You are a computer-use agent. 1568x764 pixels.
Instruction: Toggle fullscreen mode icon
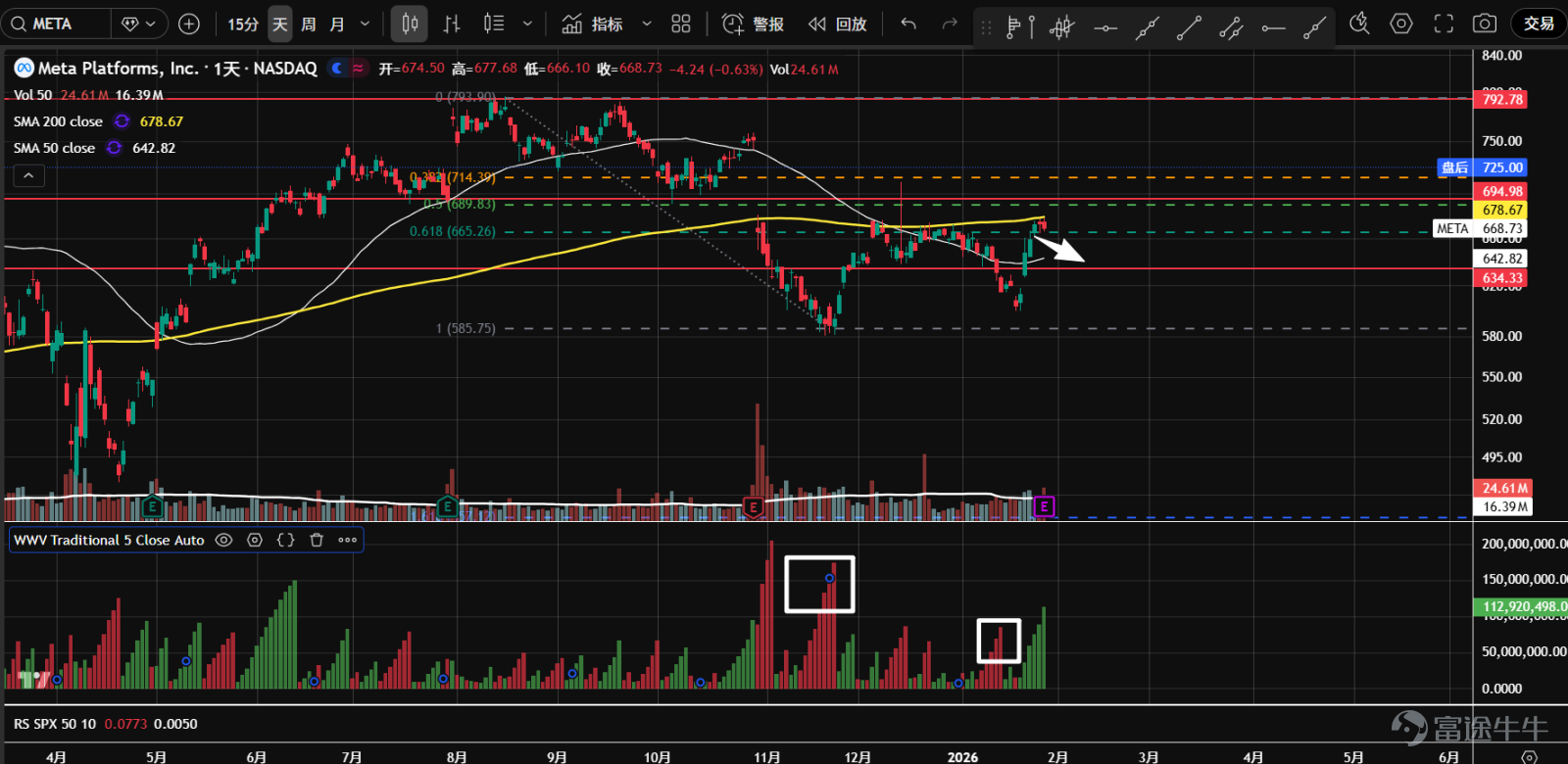coord(1444,24)
